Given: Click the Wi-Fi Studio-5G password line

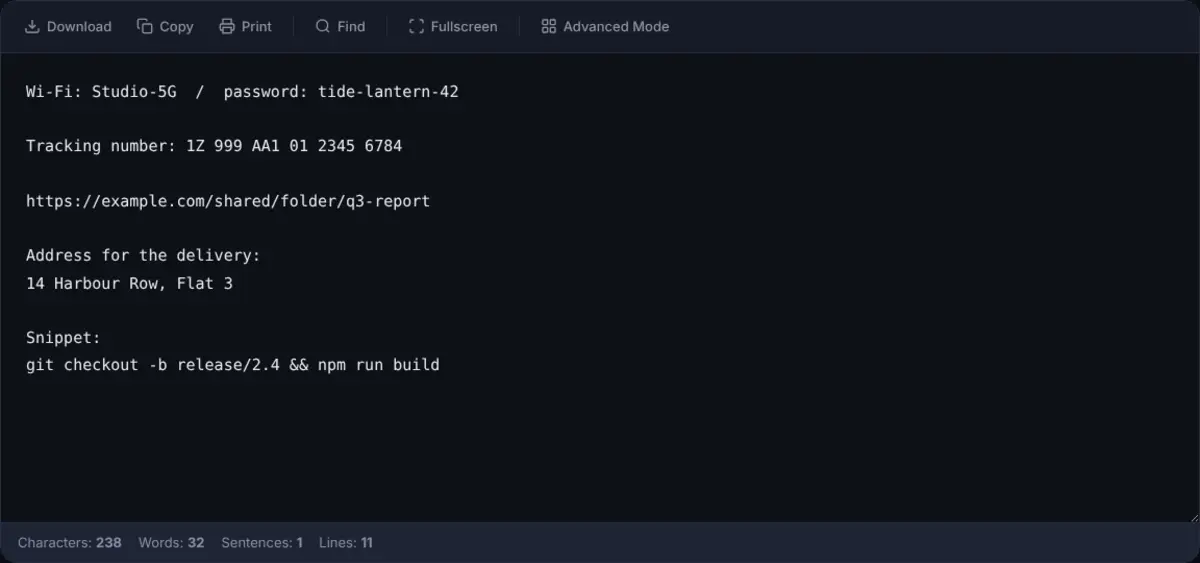Looking at the screenshot, I should pyautogui.click(x=242, y=92).
